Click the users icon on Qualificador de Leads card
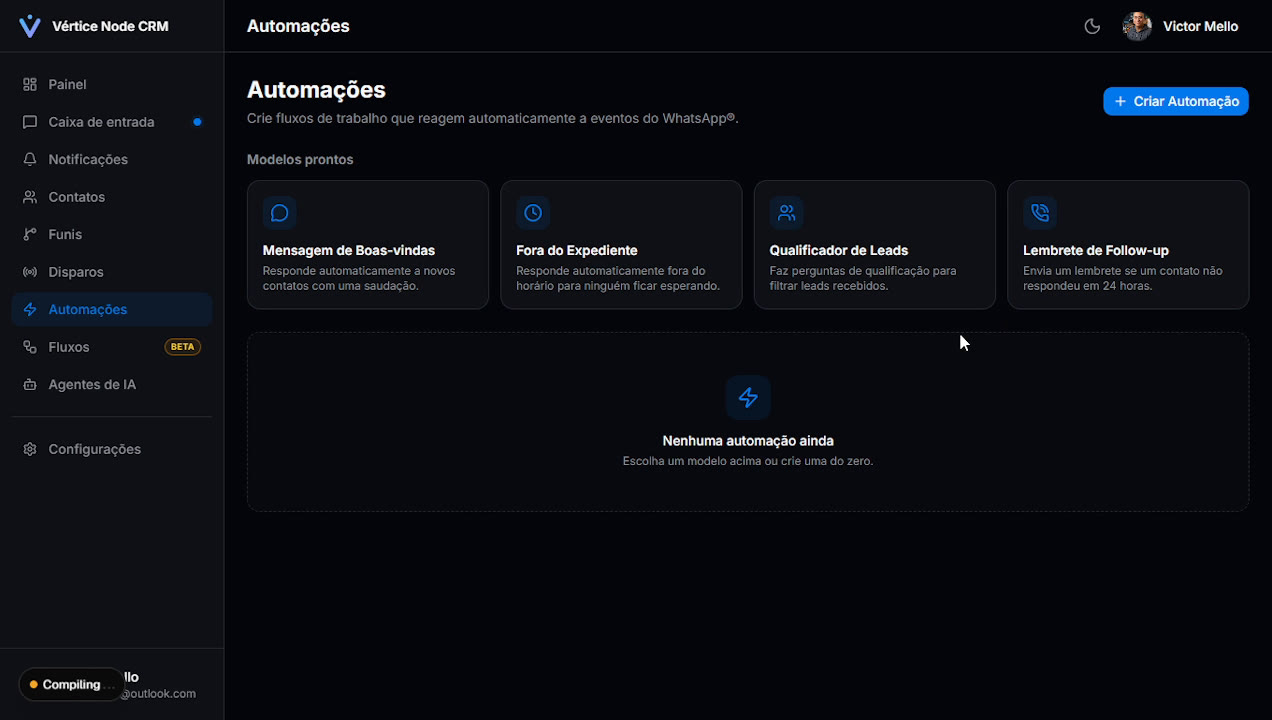The image size is (1272, 720). point(787,213)
